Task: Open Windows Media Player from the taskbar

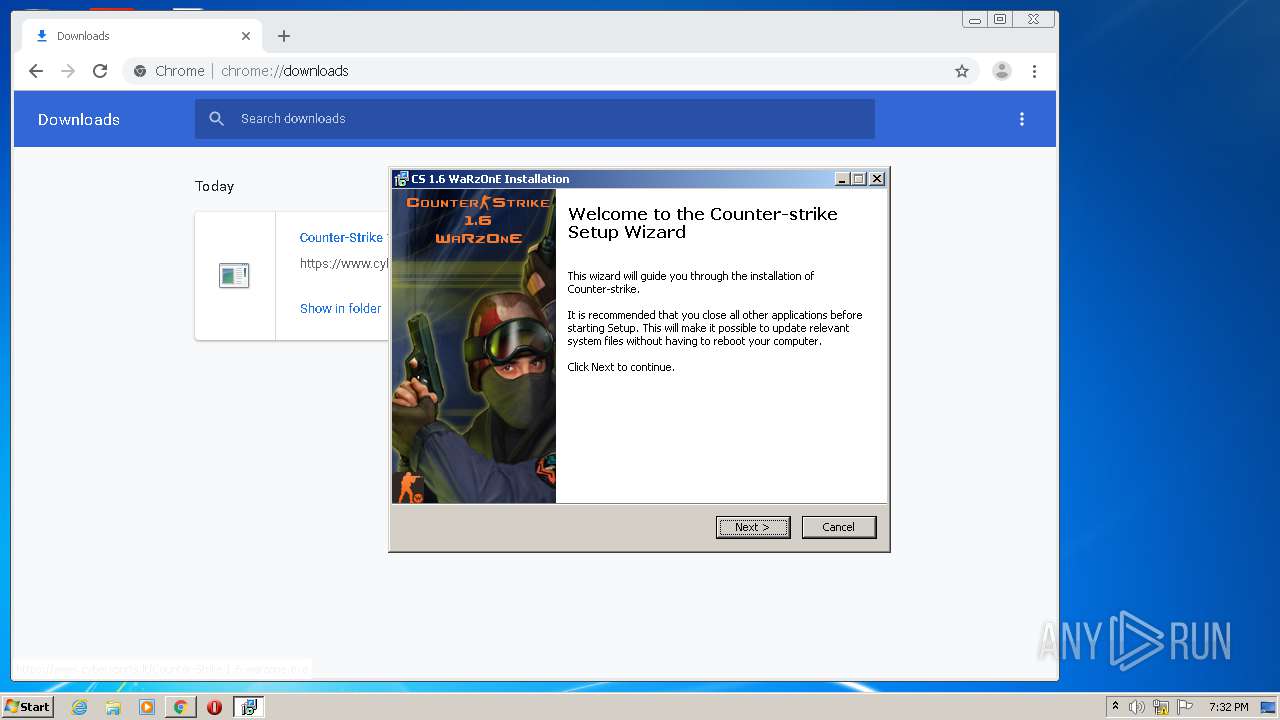Action: pyautogui.click(x=147, y=707)
